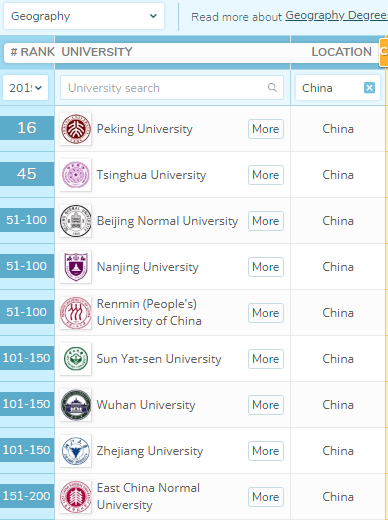Click the China location filter field
Screen dimensions: 388x523
pyautogui.click(x=338, y=88)
